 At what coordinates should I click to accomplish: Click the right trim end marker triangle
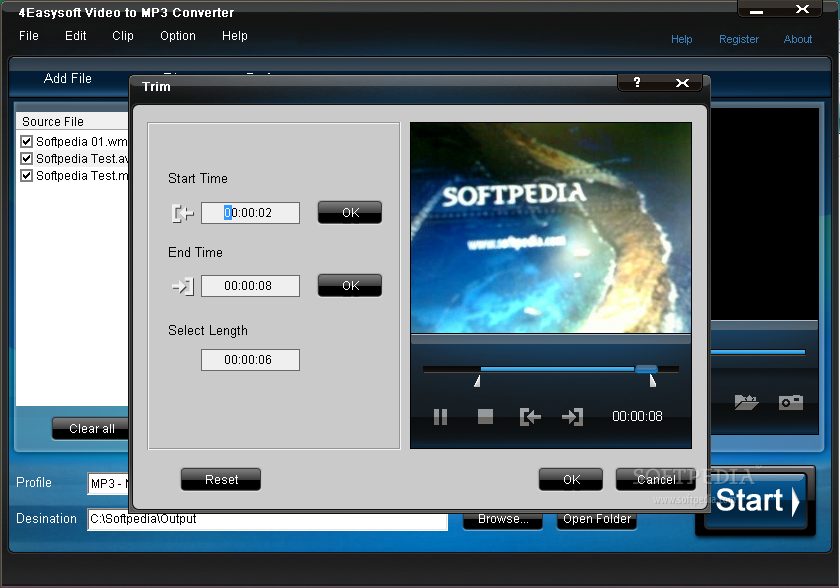coord(652,381)
